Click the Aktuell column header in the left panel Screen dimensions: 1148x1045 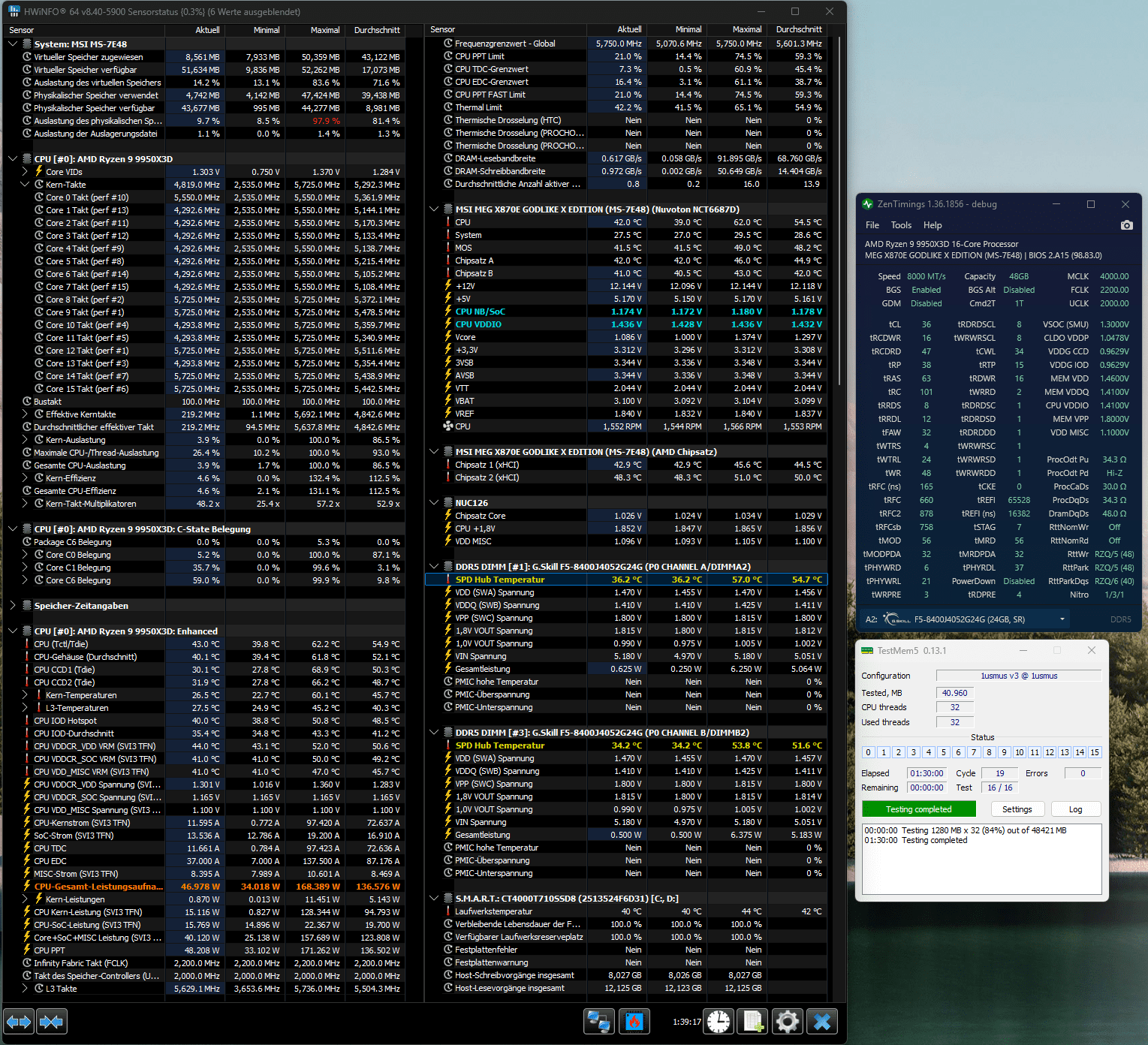(195, 30)
